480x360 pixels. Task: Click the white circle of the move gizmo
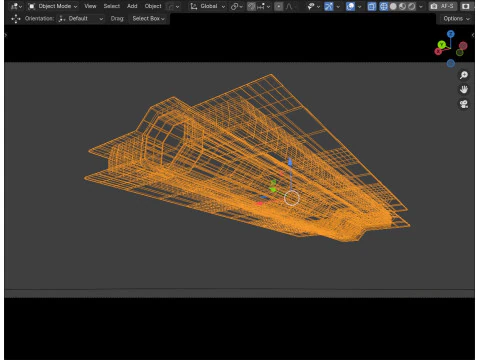point(292,198)
